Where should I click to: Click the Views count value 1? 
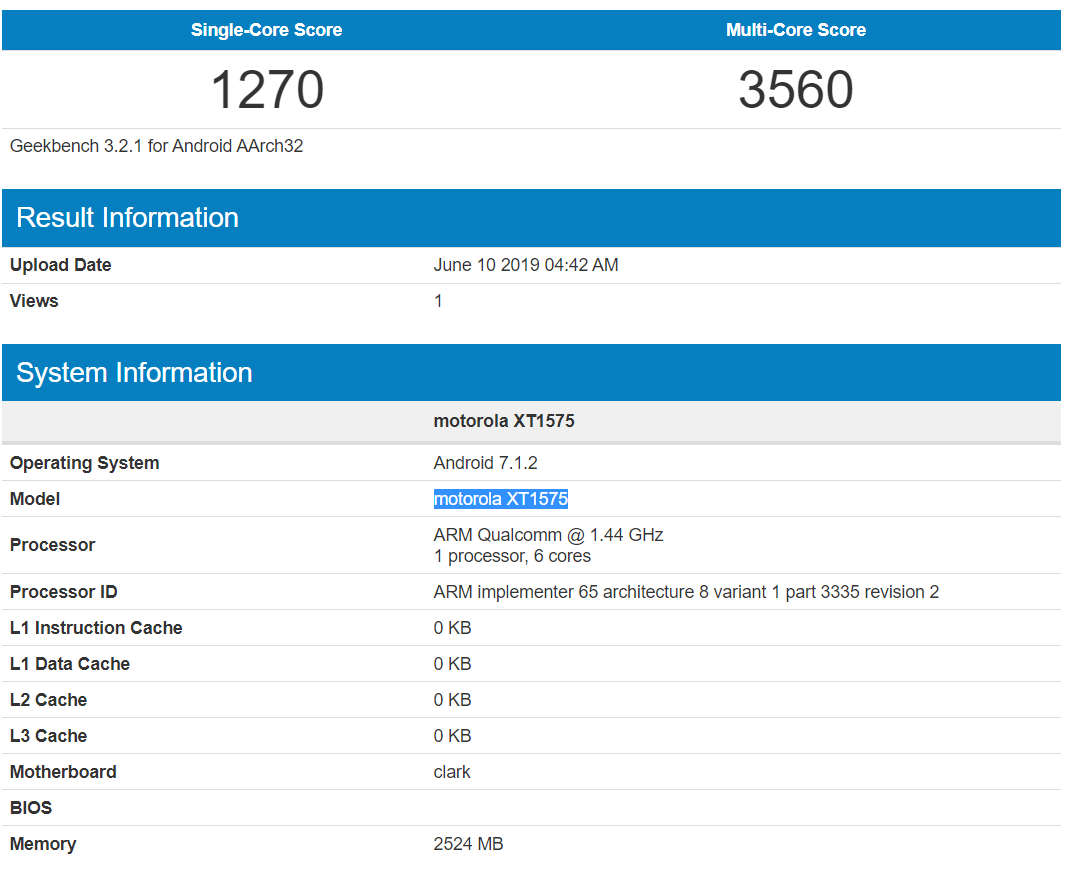tap(439, 301)
